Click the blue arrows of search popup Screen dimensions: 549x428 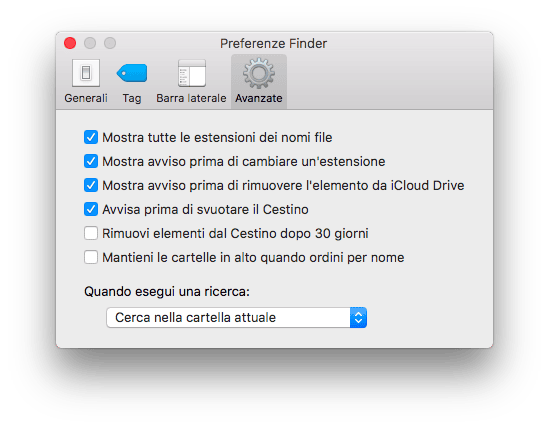pos(358,318)
